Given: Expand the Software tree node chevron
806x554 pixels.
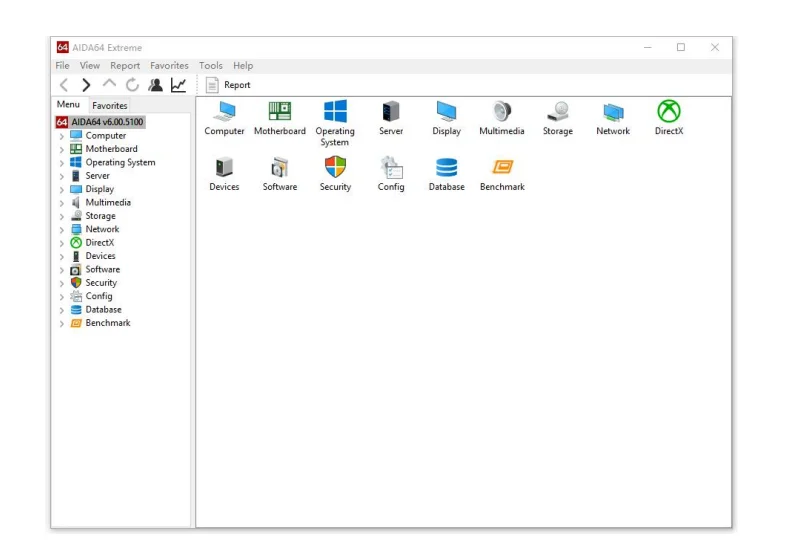Looking at the screenshot, I should [x=62, y=270].
